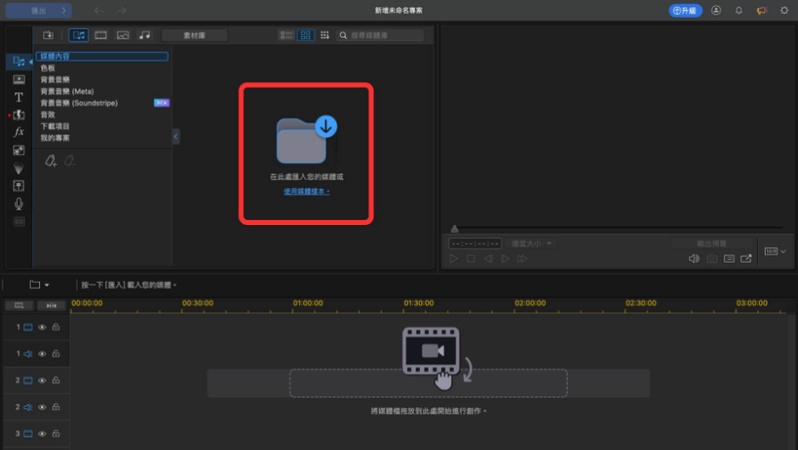
Task: Toggle visibility eye on video track 1
Action: coord(42,327)
